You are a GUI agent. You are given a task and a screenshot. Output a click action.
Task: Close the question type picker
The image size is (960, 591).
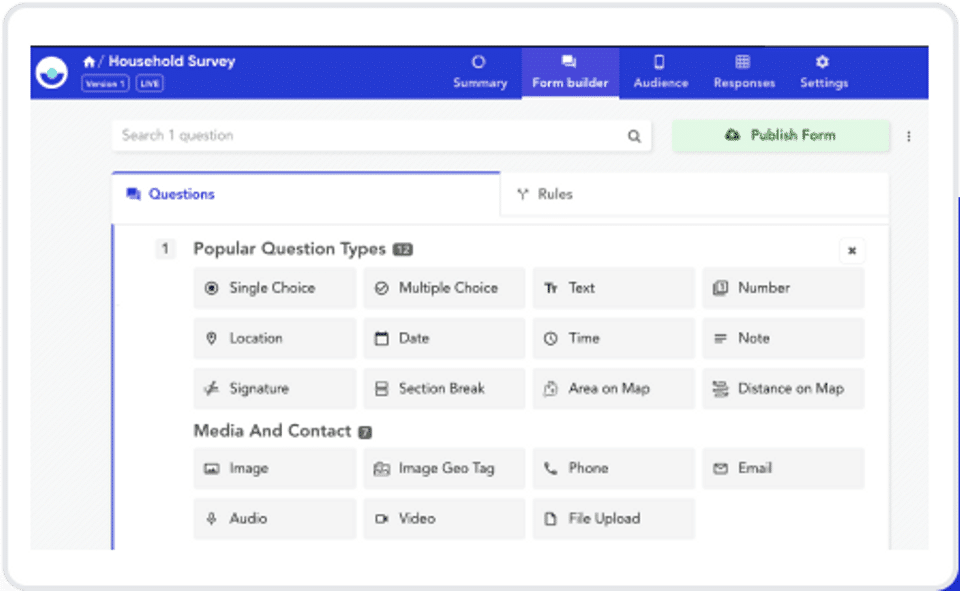(852, 250)
